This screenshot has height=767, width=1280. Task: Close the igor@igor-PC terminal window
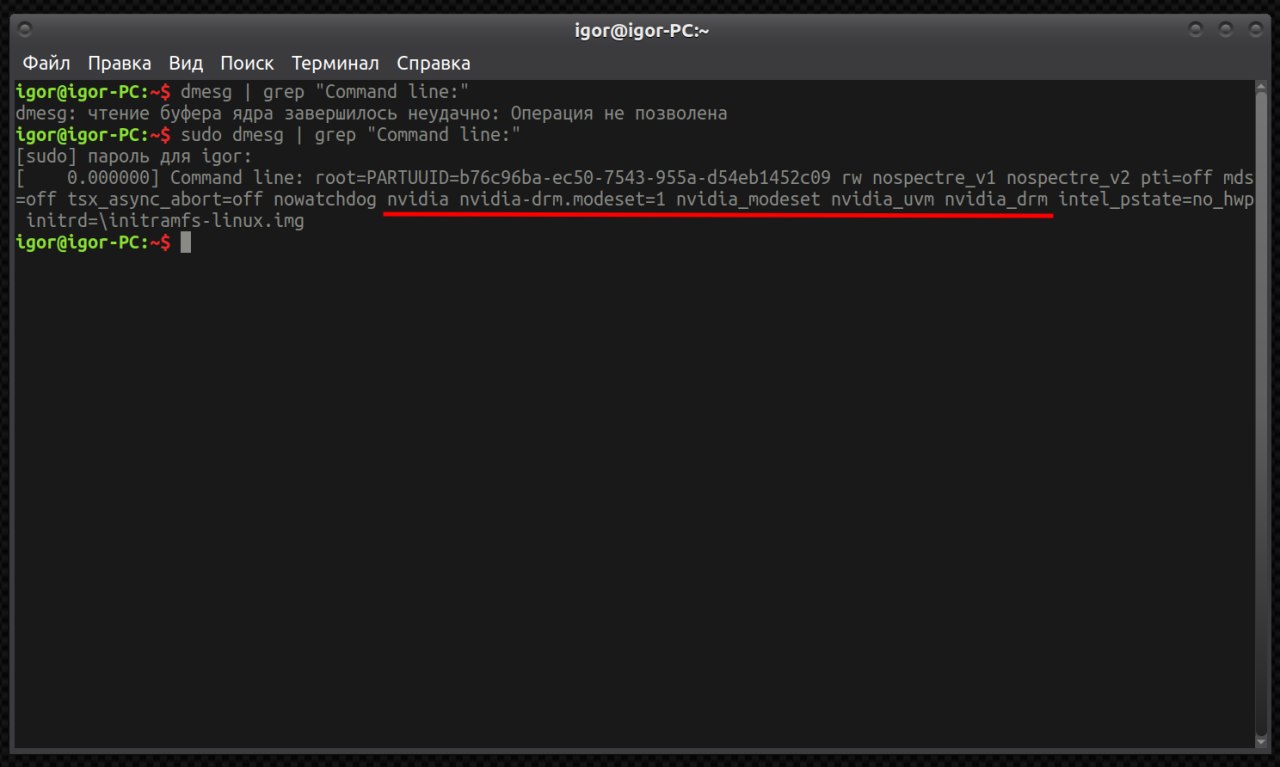click(x=1254, y=30)
